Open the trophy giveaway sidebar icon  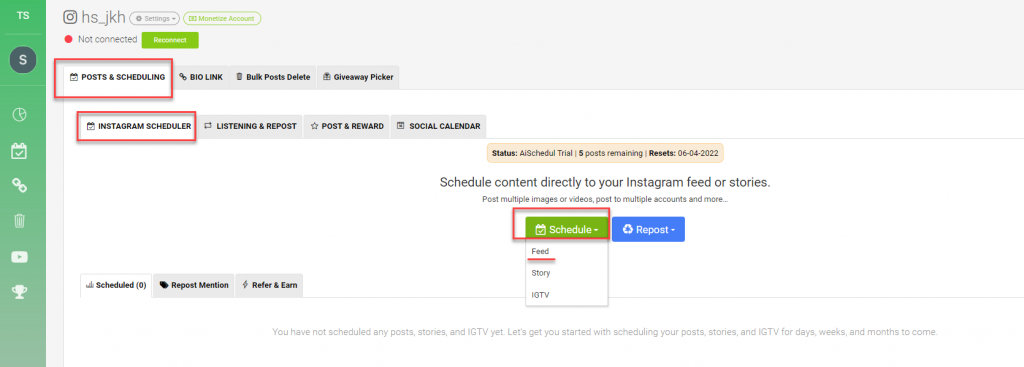(20, 292)
